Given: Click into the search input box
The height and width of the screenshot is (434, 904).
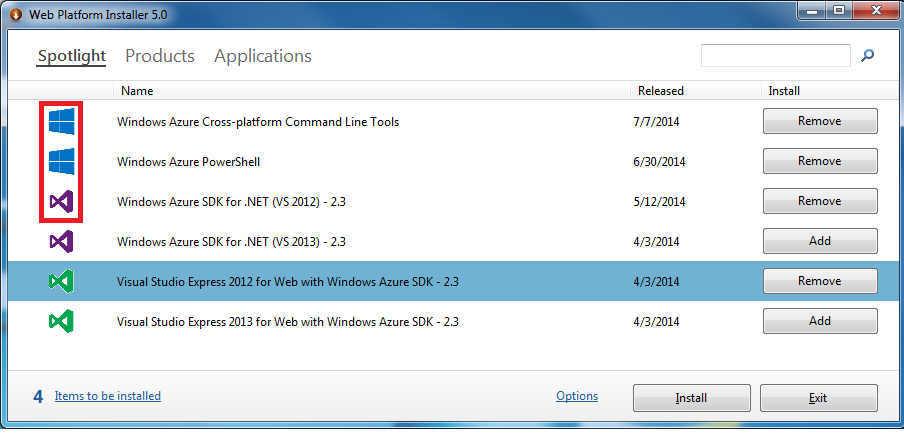Looking at the screenshot, I should pyautogui.click(x=775, y=55).
